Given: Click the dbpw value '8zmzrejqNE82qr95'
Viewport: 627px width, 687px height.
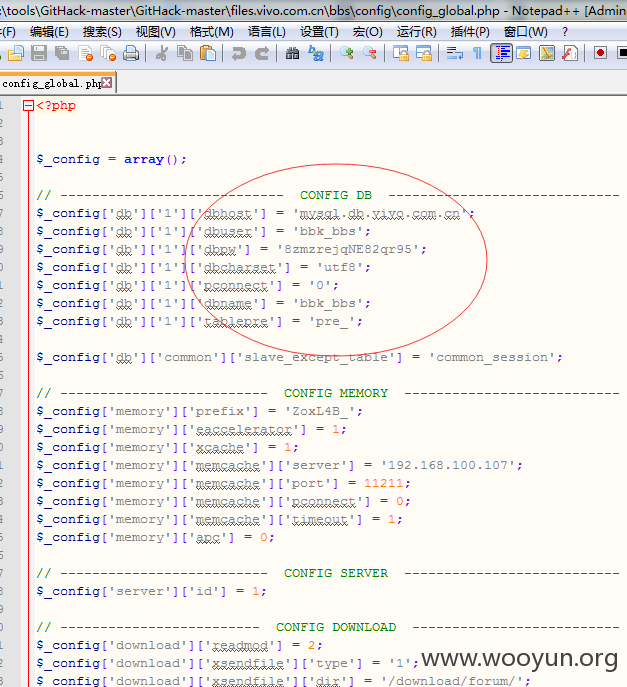Looking at the screenshot, I should click(348, 249).
